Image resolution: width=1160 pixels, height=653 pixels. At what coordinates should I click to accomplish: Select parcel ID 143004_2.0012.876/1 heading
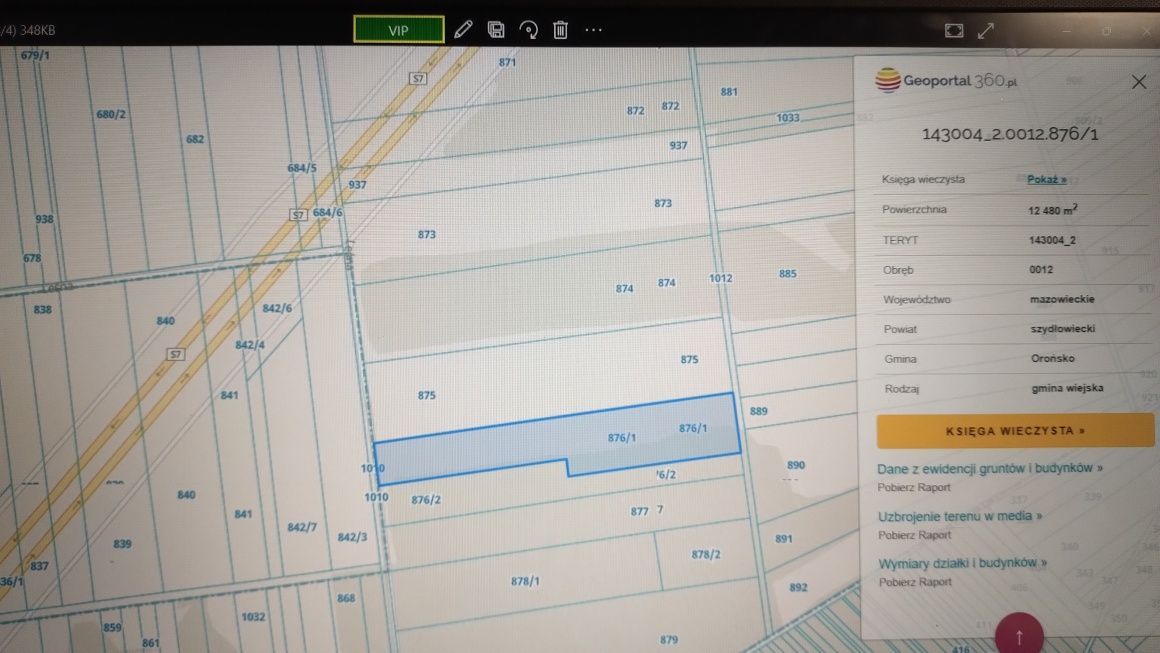pyautogui.click(x=1010, y=134)
